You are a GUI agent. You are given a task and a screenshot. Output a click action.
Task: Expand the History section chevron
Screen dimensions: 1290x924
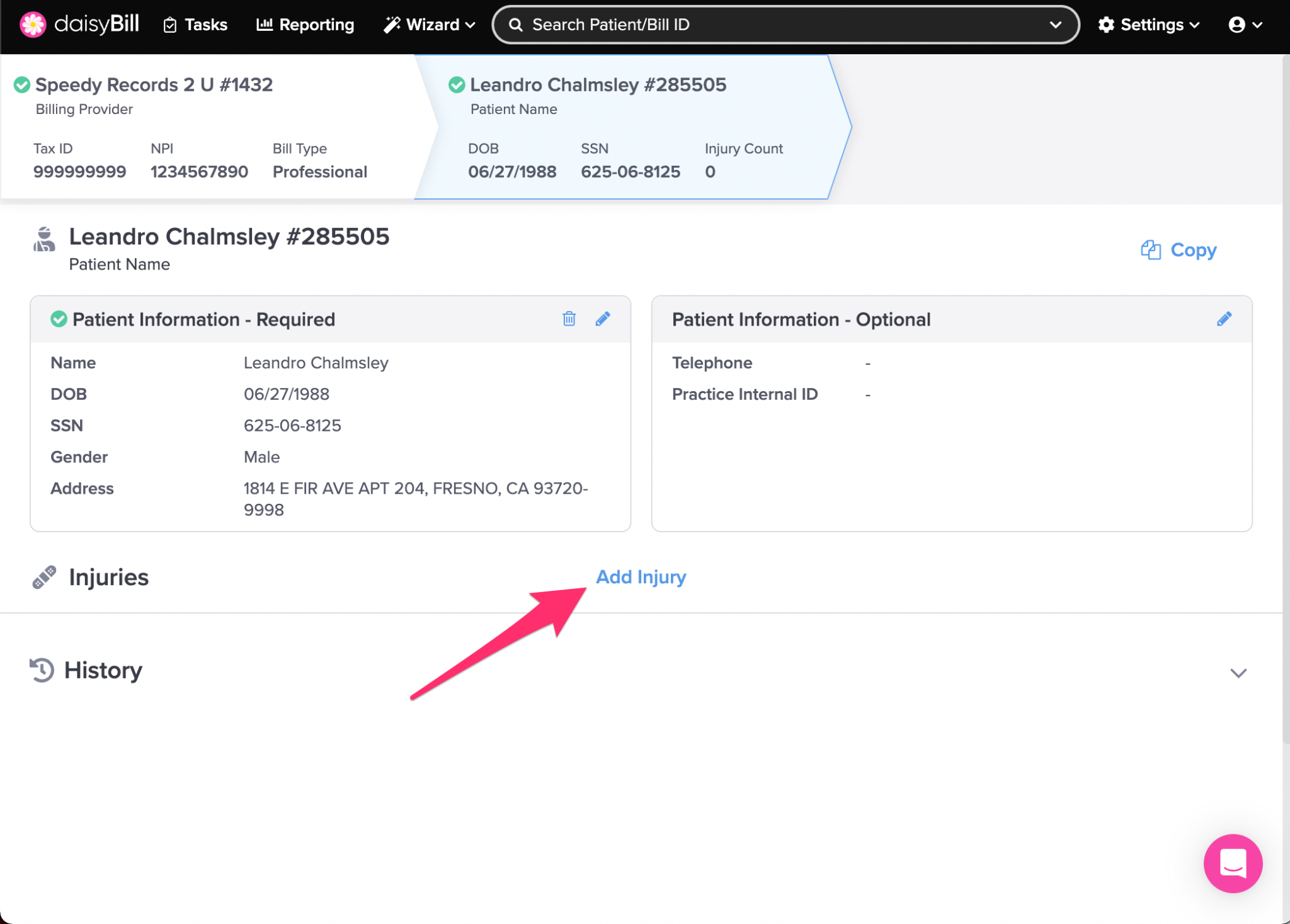[1238, 673]
